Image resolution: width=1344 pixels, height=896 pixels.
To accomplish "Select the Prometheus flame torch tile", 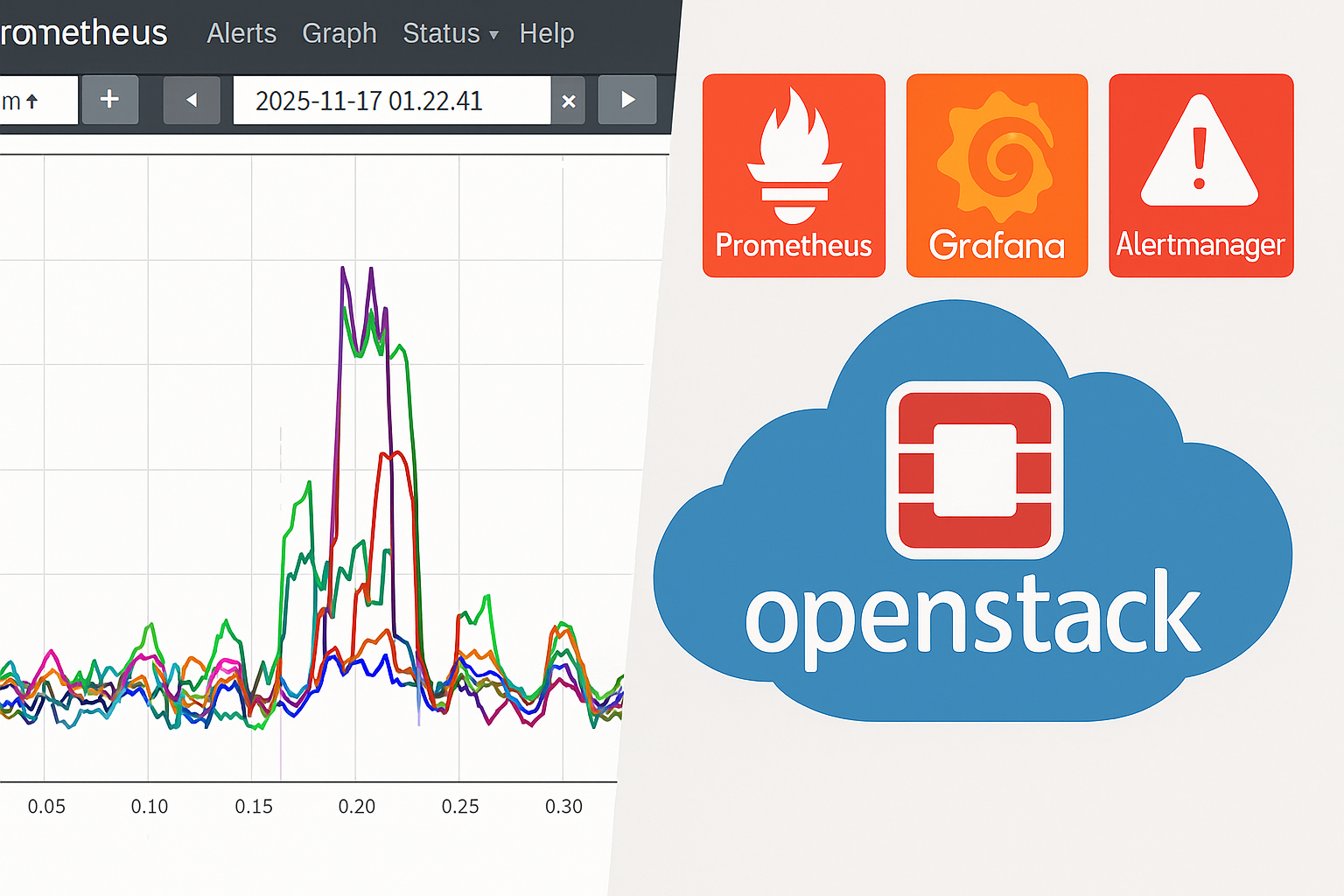I will 794,176.
